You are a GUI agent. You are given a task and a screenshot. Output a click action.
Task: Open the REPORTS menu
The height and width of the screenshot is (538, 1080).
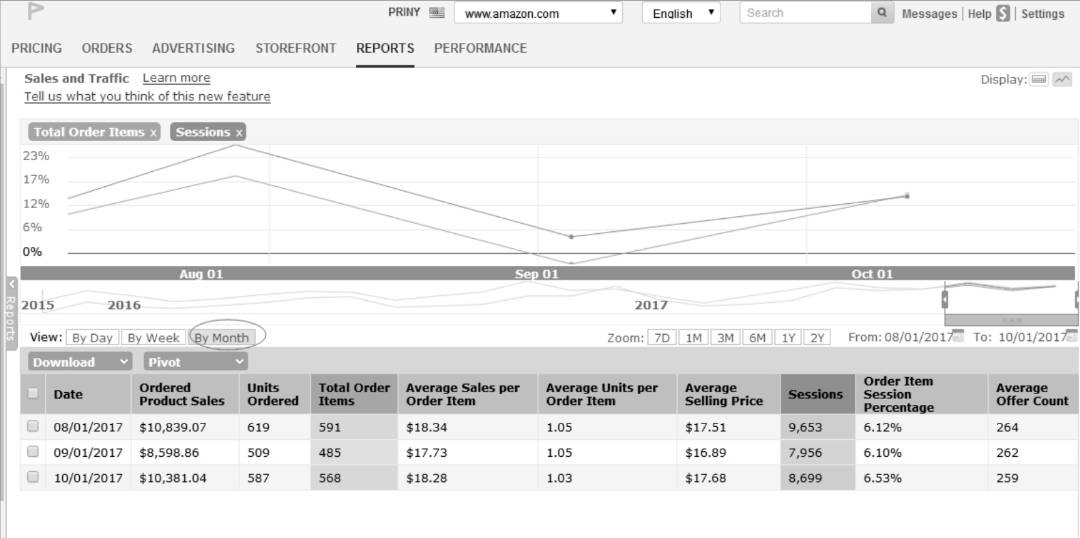(385, 48)
